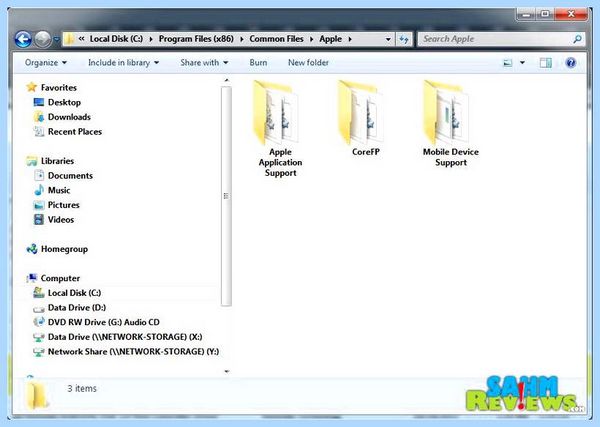Open recent locations dropdown beside Forward
The image size is (600, 427).
tap(56, 39)
